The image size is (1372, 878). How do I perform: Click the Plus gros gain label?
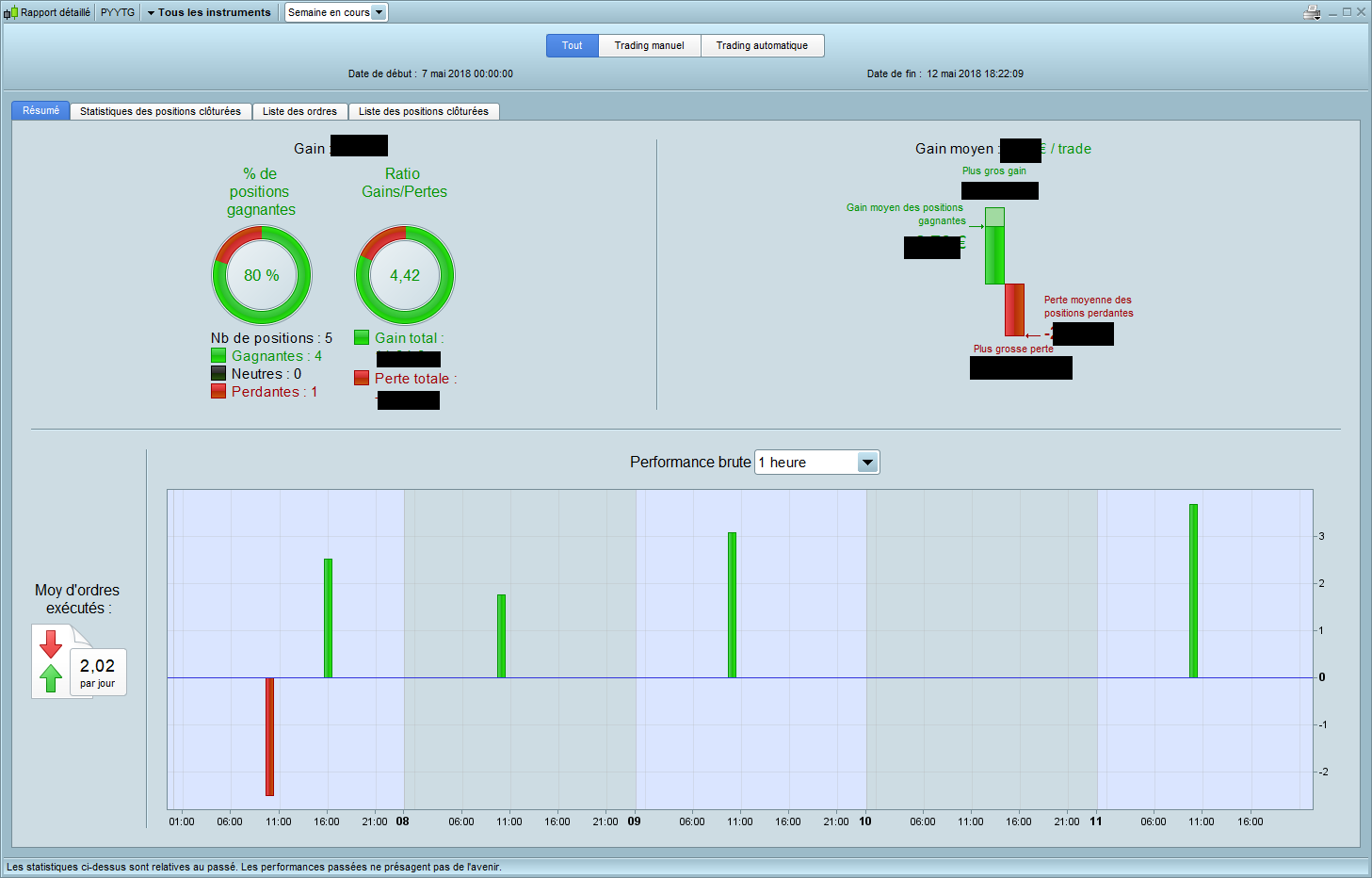tap(994, 171)
